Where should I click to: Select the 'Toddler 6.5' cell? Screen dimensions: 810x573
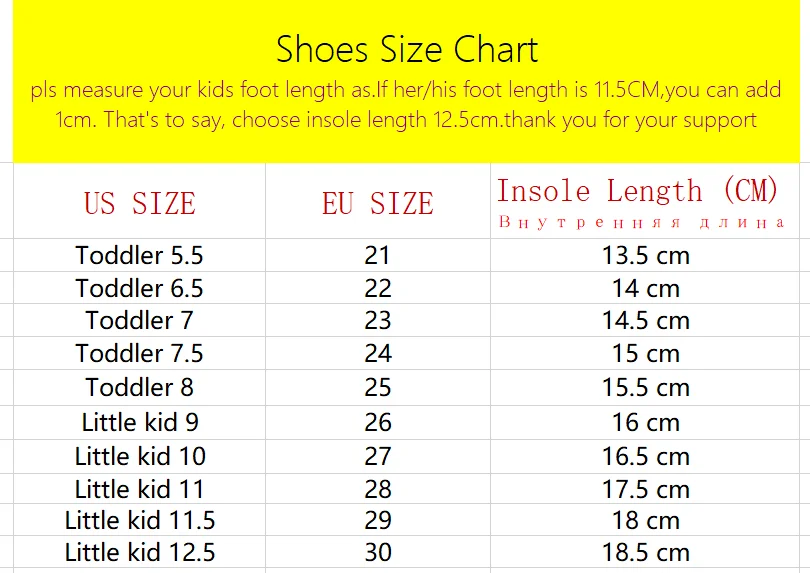pyautogui.click(x=139, y=288)
